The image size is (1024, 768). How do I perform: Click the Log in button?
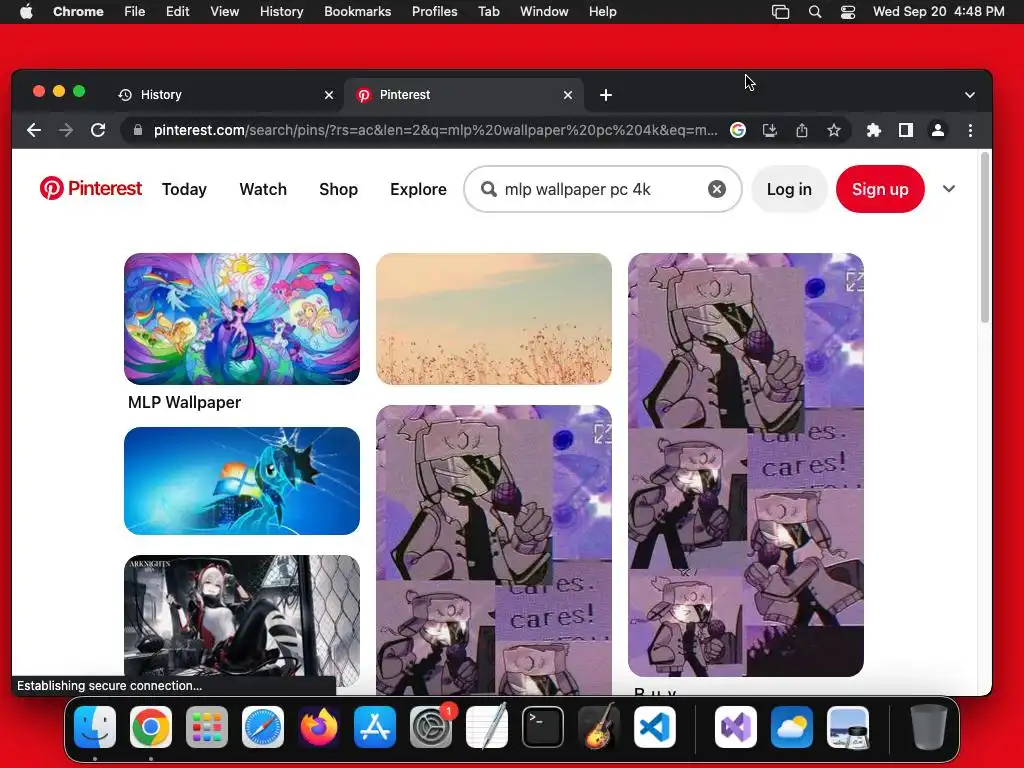click(789, 189)
